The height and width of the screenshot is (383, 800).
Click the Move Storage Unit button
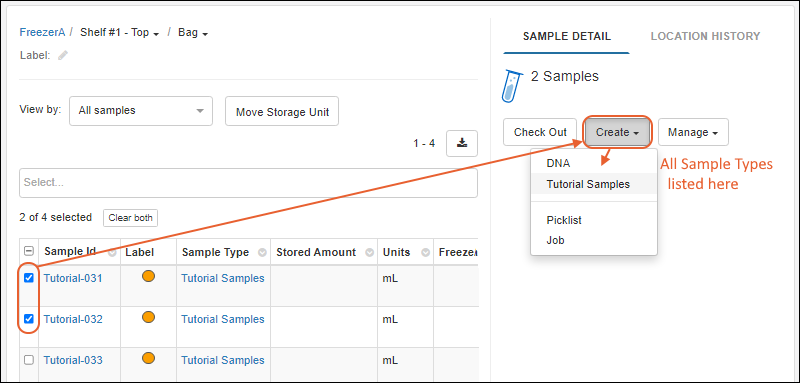point(282,111)
